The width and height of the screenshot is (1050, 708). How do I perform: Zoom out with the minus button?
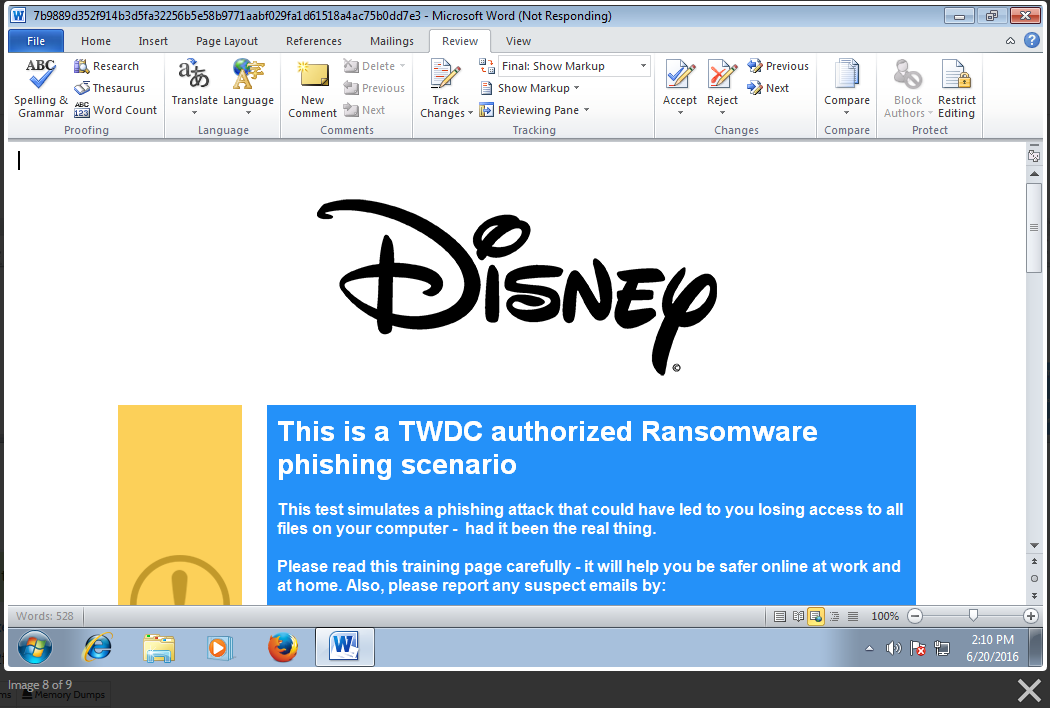pyautogui.click(x=915, y=616)
